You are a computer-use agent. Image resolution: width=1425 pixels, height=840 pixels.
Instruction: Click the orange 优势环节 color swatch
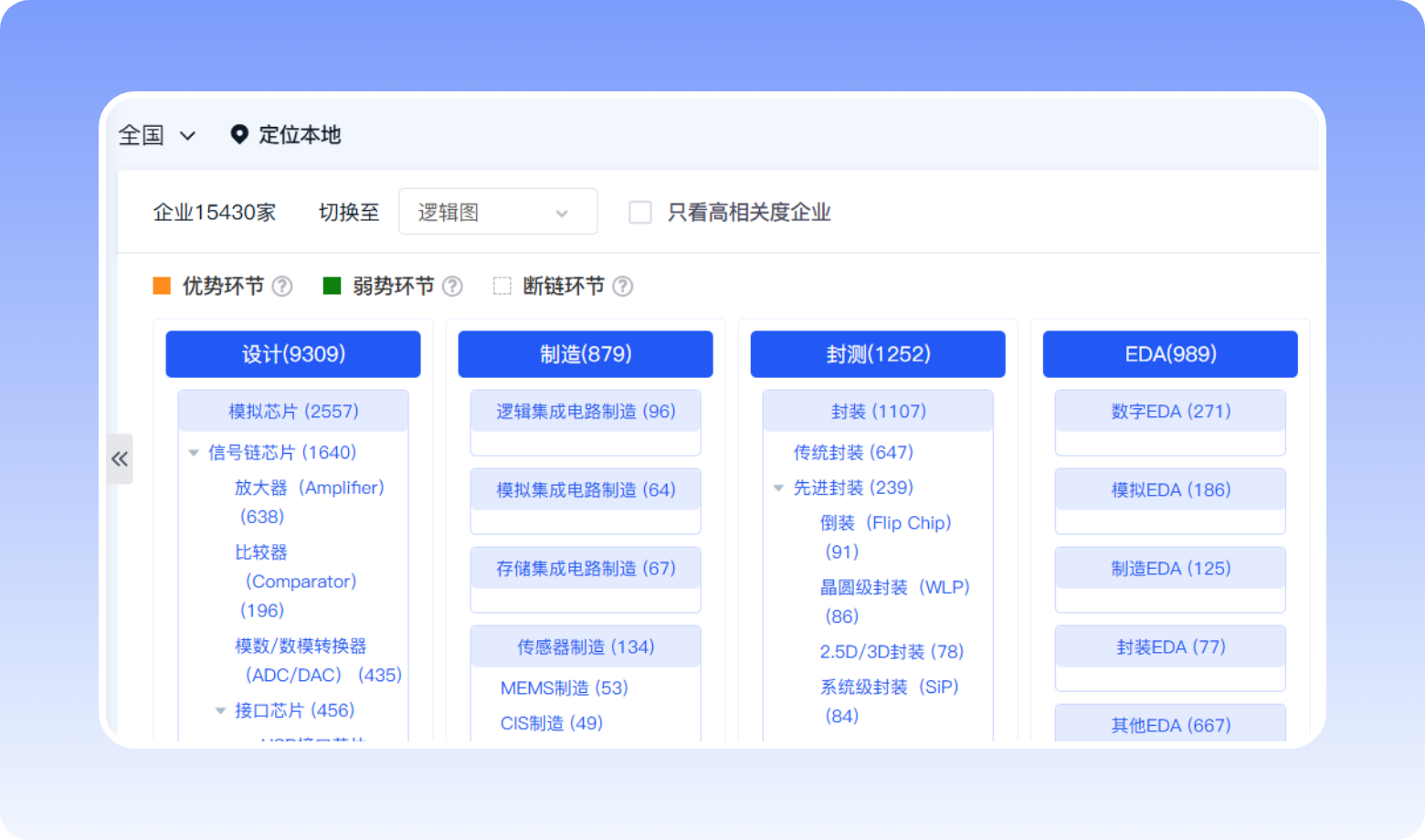click(x=162, y=286)
